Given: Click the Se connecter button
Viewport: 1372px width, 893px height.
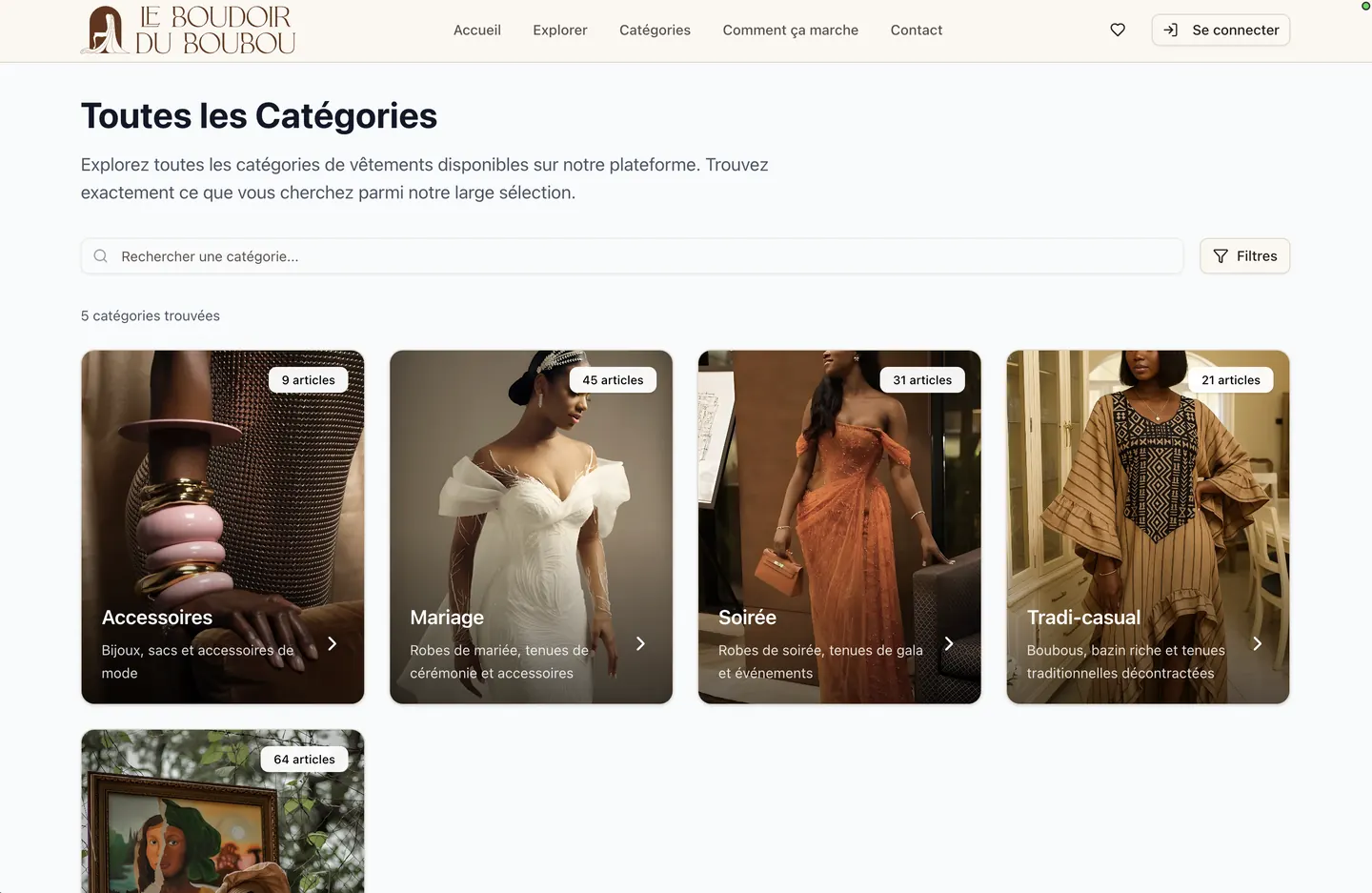Looking at the screenshot, I should (x=1221, y=30).
